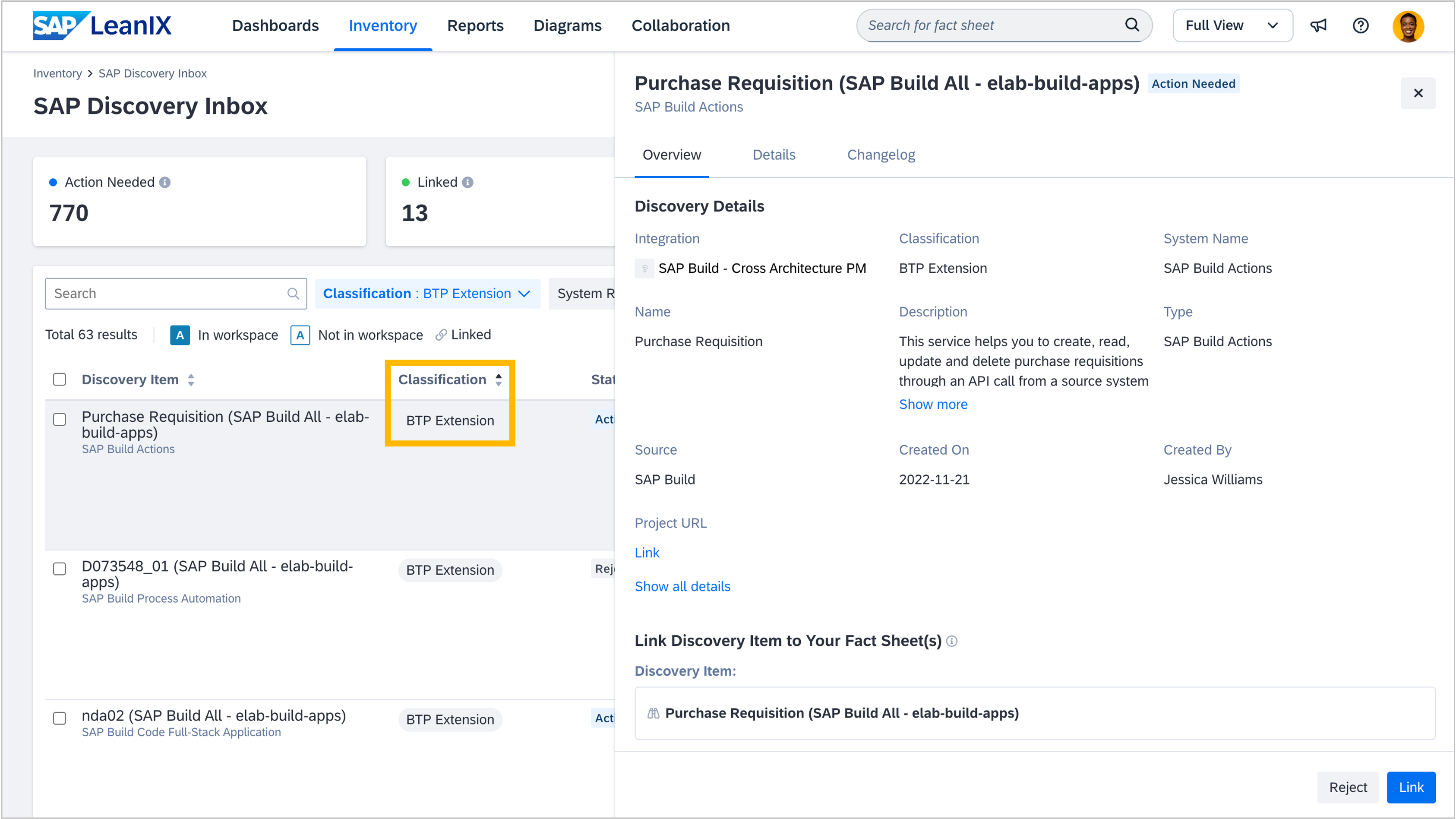Click SAP Build Process Automation sublabel
The width and height of the screenshot is (1456, 819).
(161, 598)
